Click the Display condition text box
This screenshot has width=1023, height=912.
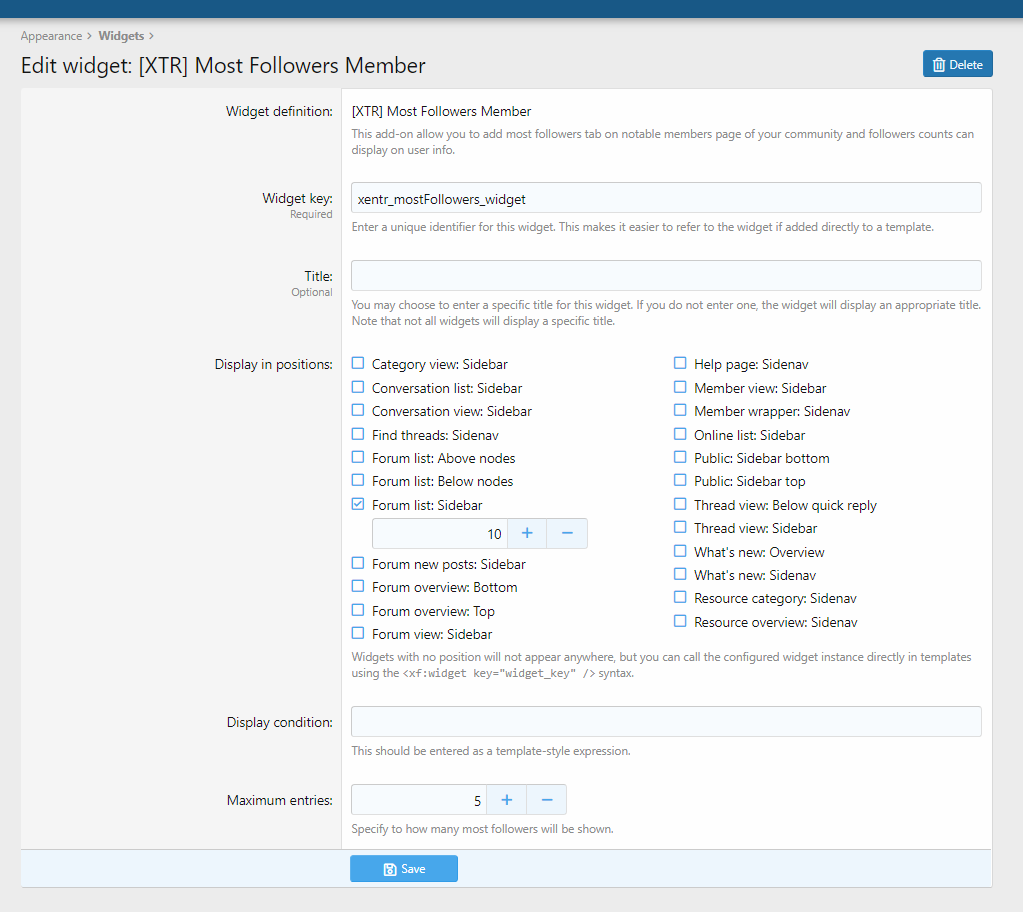[666, 722]
